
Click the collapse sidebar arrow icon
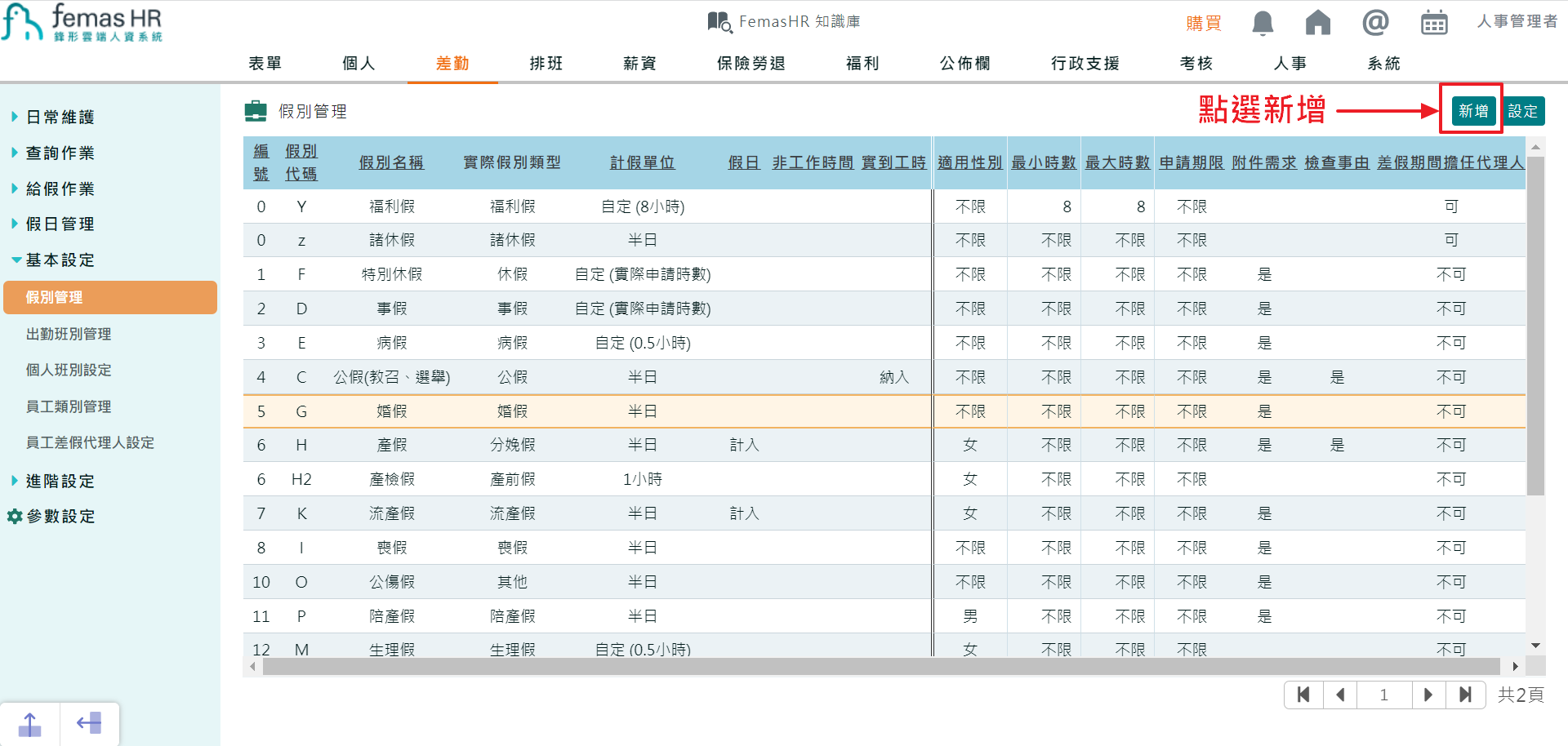coord(90,723)
